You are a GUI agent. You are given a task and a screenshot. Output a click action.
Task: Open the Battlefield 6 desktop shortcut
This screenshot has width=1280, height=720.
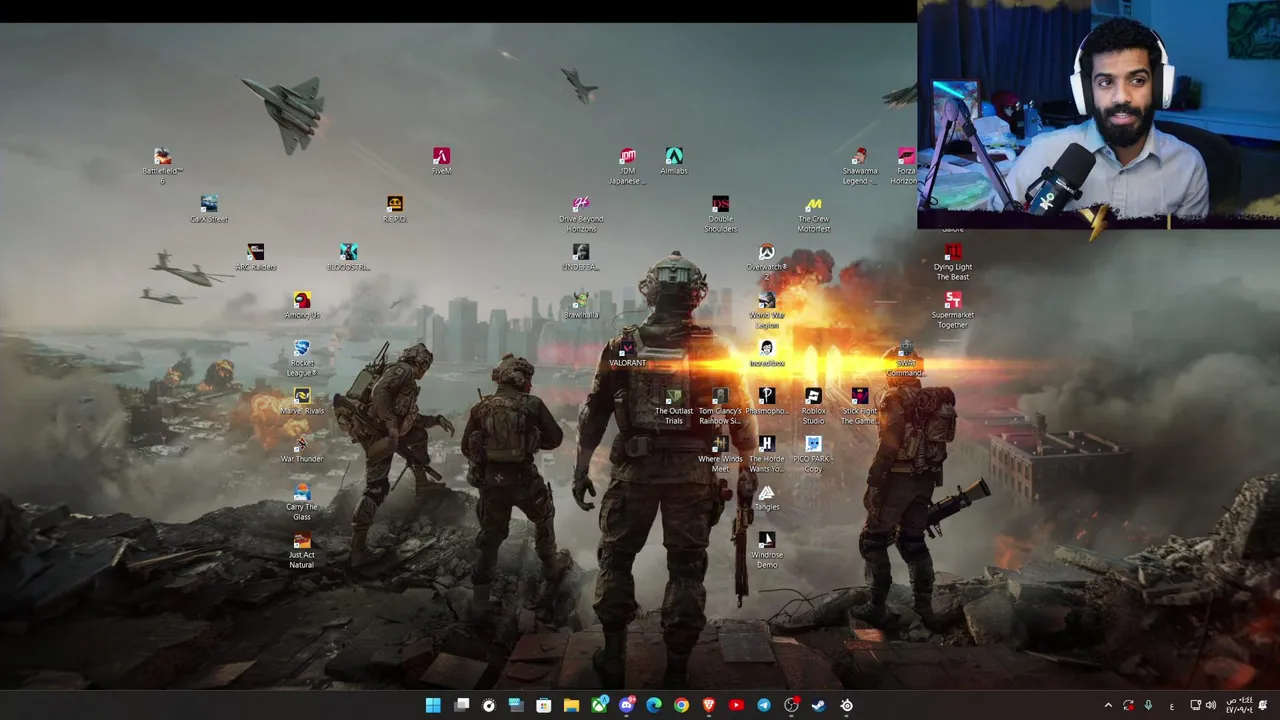162,164
